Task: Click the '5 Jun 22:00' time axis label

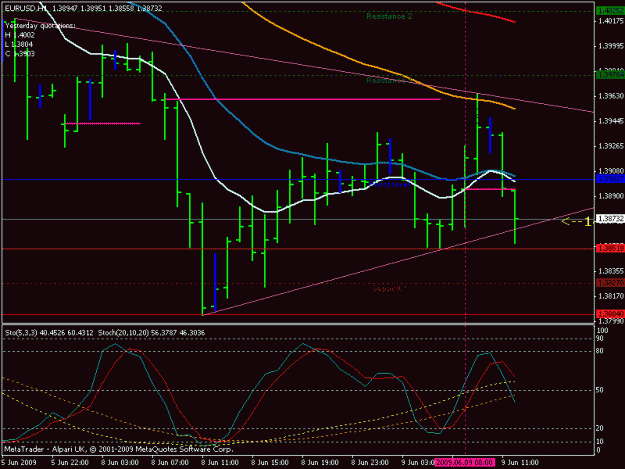Action: [70, 463]
